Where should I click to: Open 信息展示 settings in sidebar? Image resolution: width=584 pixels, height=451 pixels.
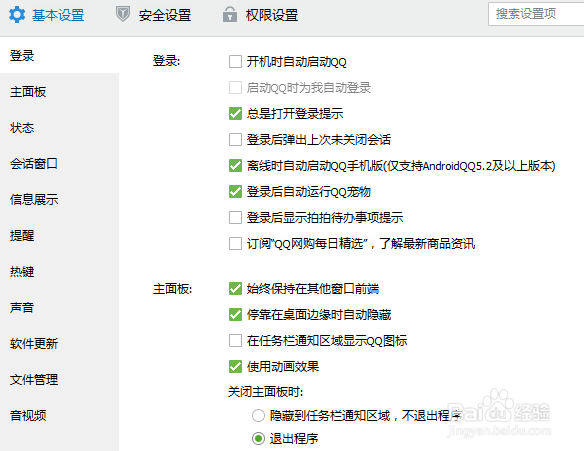pos(60,200)
